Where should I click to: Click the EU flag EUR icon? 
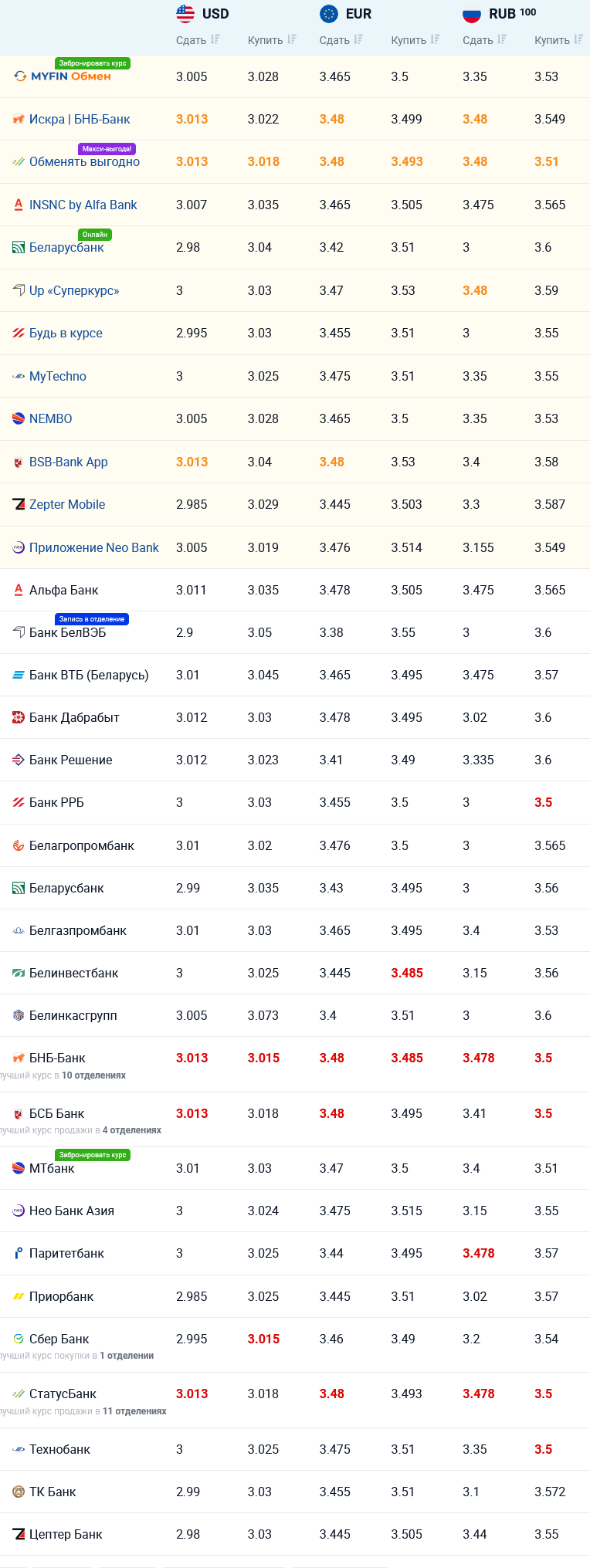[x=329, y=14]
